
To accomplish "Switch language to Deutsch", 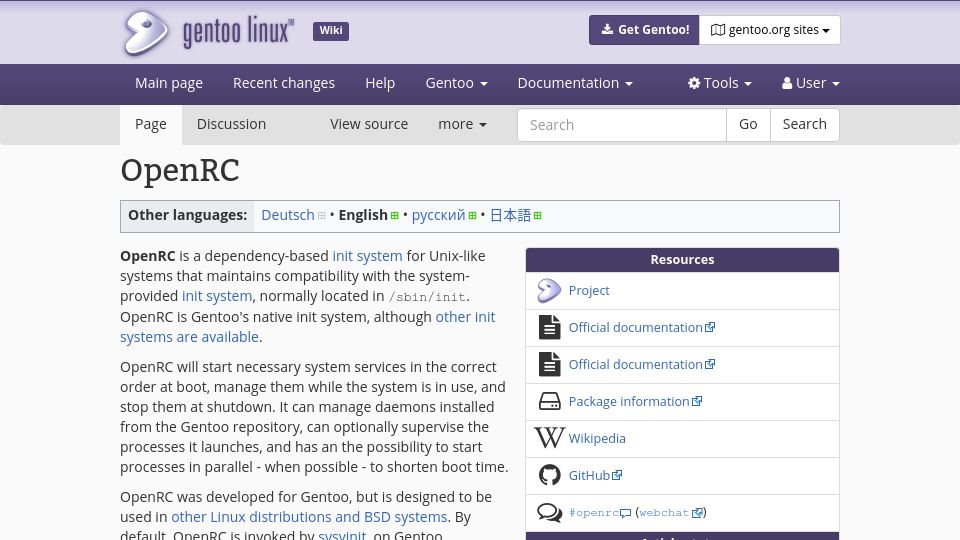I will point(288,216).
